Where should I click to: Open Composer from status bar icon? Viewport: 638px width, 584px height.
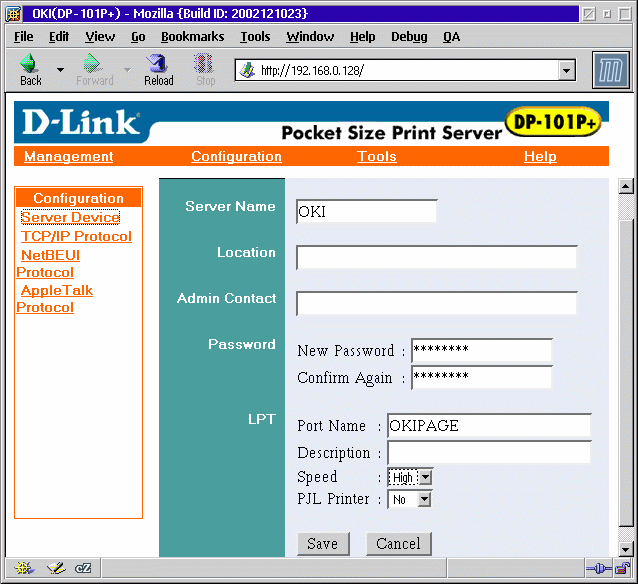coord(56,568)
